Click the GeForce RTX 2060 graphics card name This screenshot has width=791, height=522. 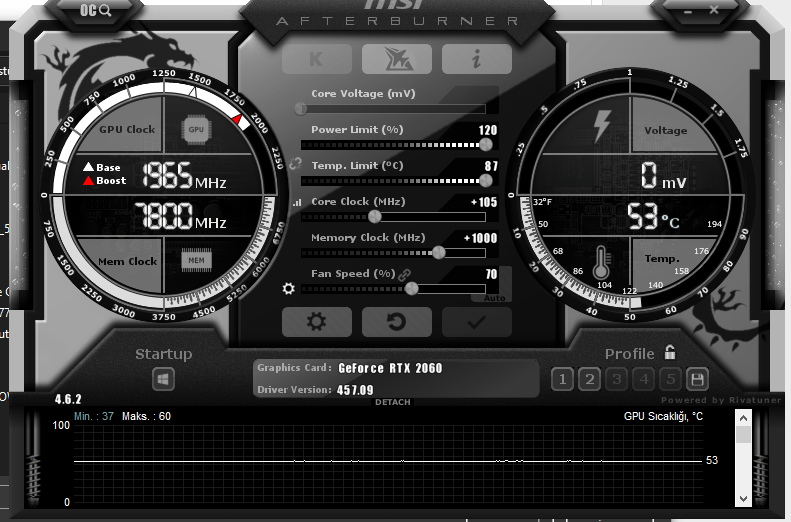point(390,368)
